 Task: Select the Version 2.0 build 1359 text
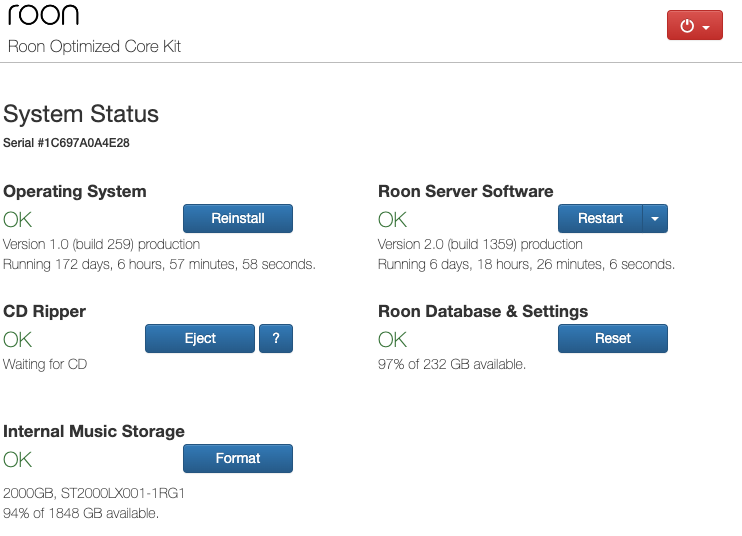click(480, 244)
